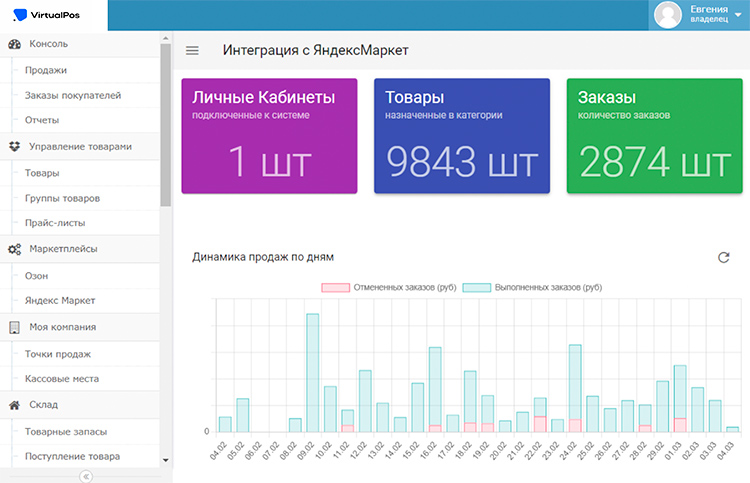
Task: Open Поступление товара item
Action: 73,457
